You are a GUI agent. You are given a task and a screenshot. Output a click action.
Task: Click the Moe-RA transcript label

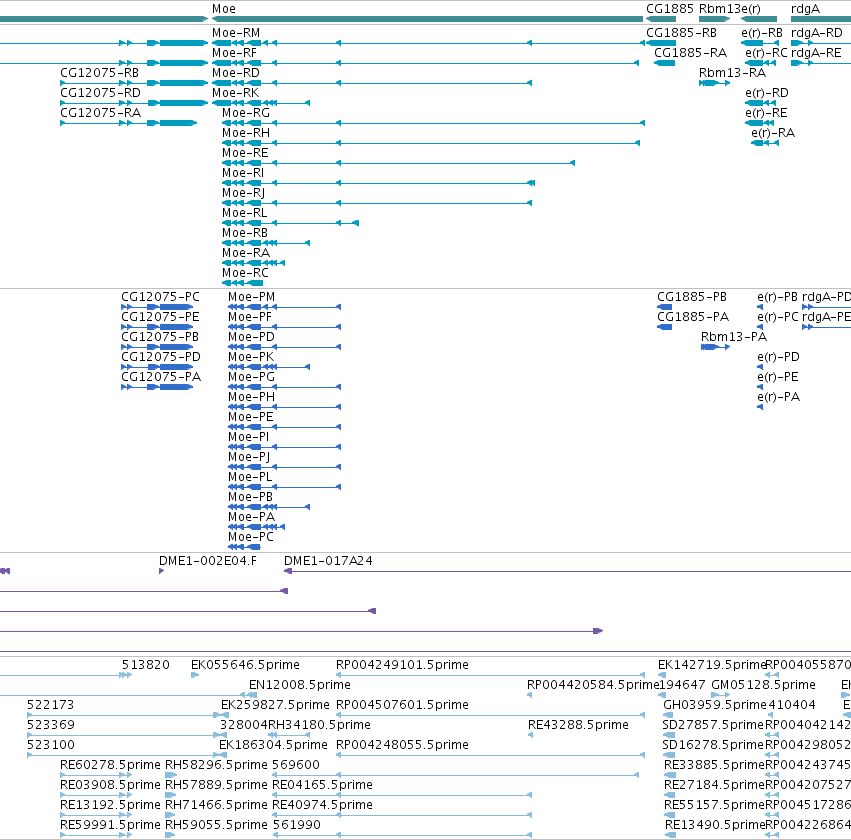point(245,253)
